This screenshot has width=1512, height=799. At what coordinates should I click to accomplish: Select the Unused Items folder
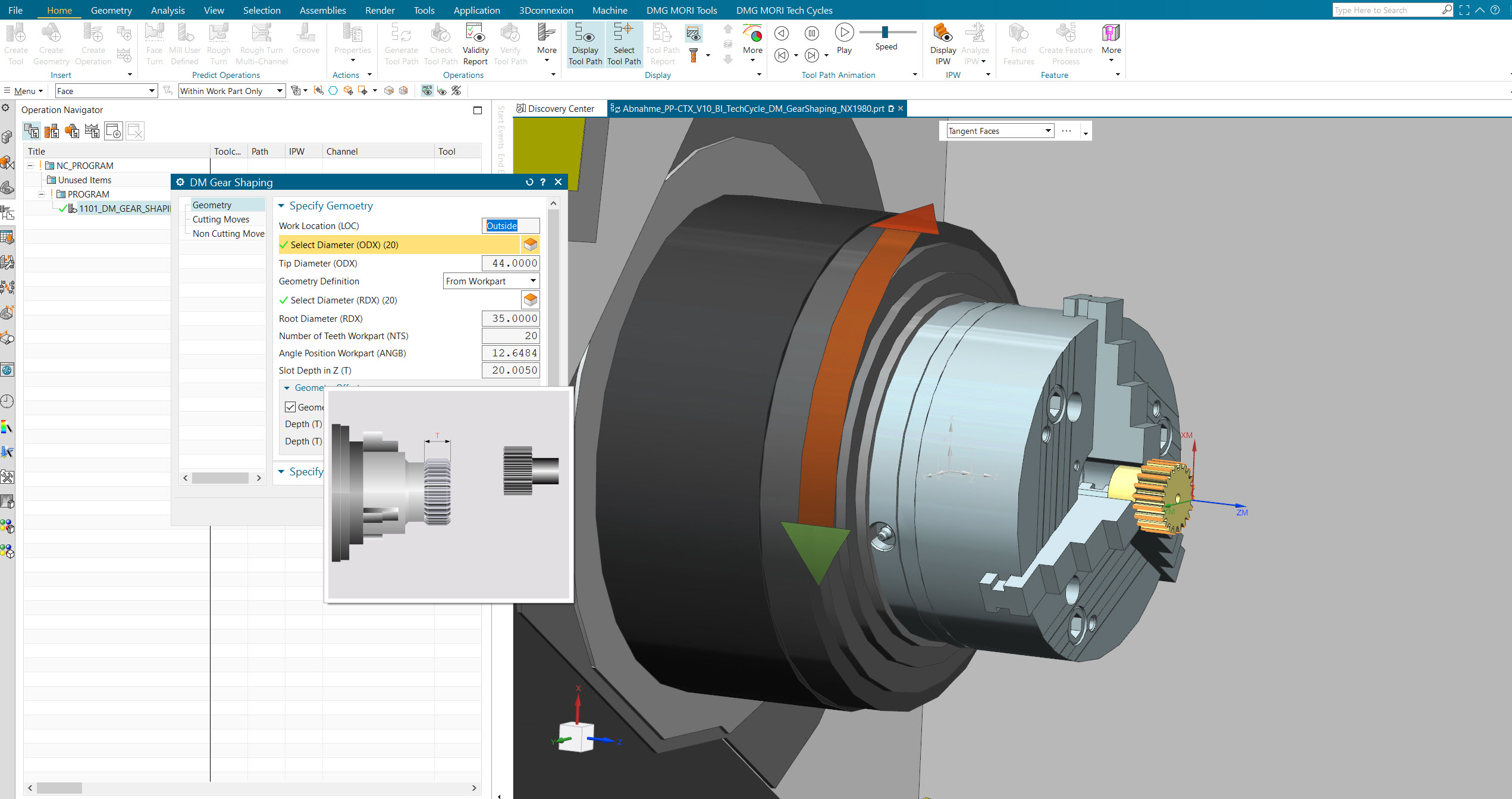coord(84,180)
